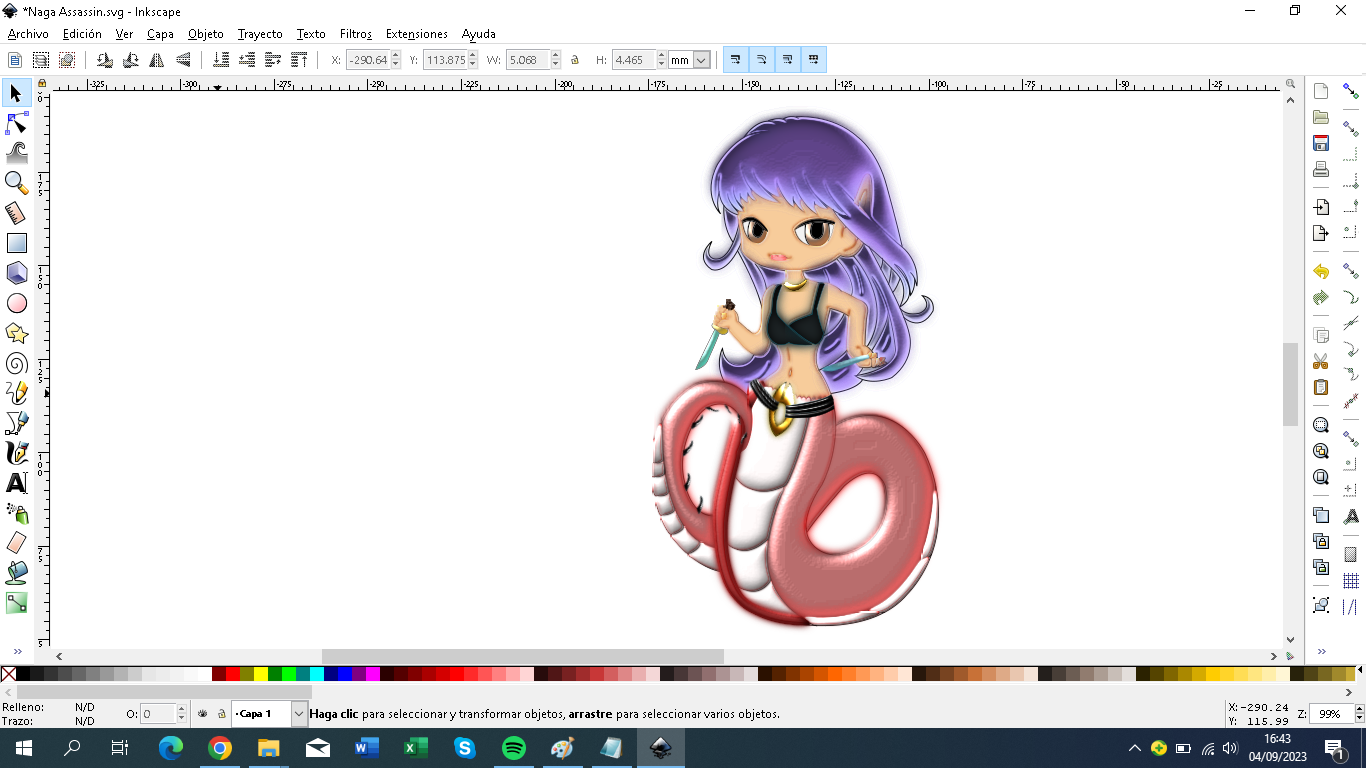Select the Tweak tool
The height and width of the screenshot is (768, 1366).
(x=16, y=153)
